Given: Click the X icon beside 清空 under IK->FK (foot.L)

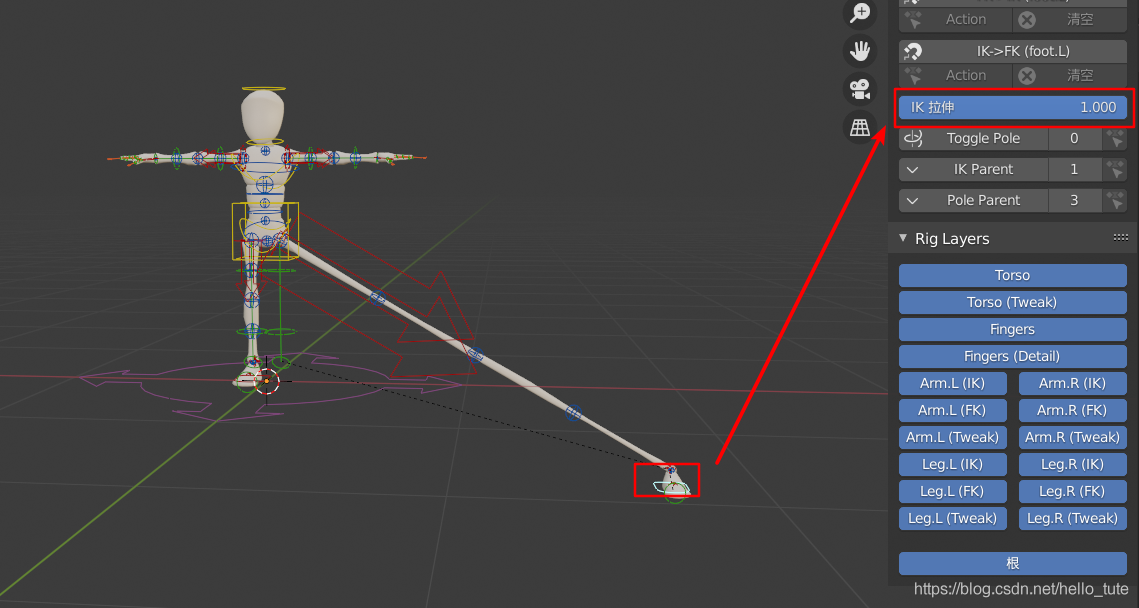Looking at the screenshot, I should pyautogui.click(x=1026, y=76).
